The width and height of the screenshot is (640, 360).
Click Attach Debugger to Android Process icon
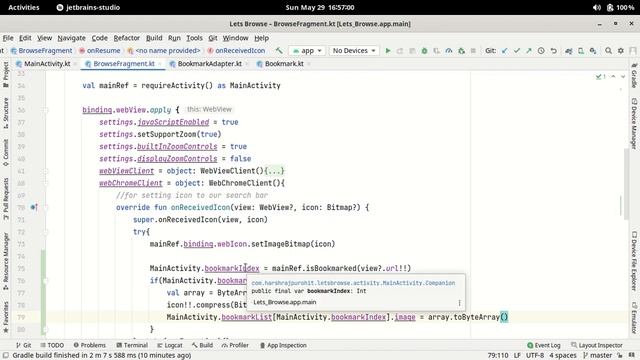[461, 51]
